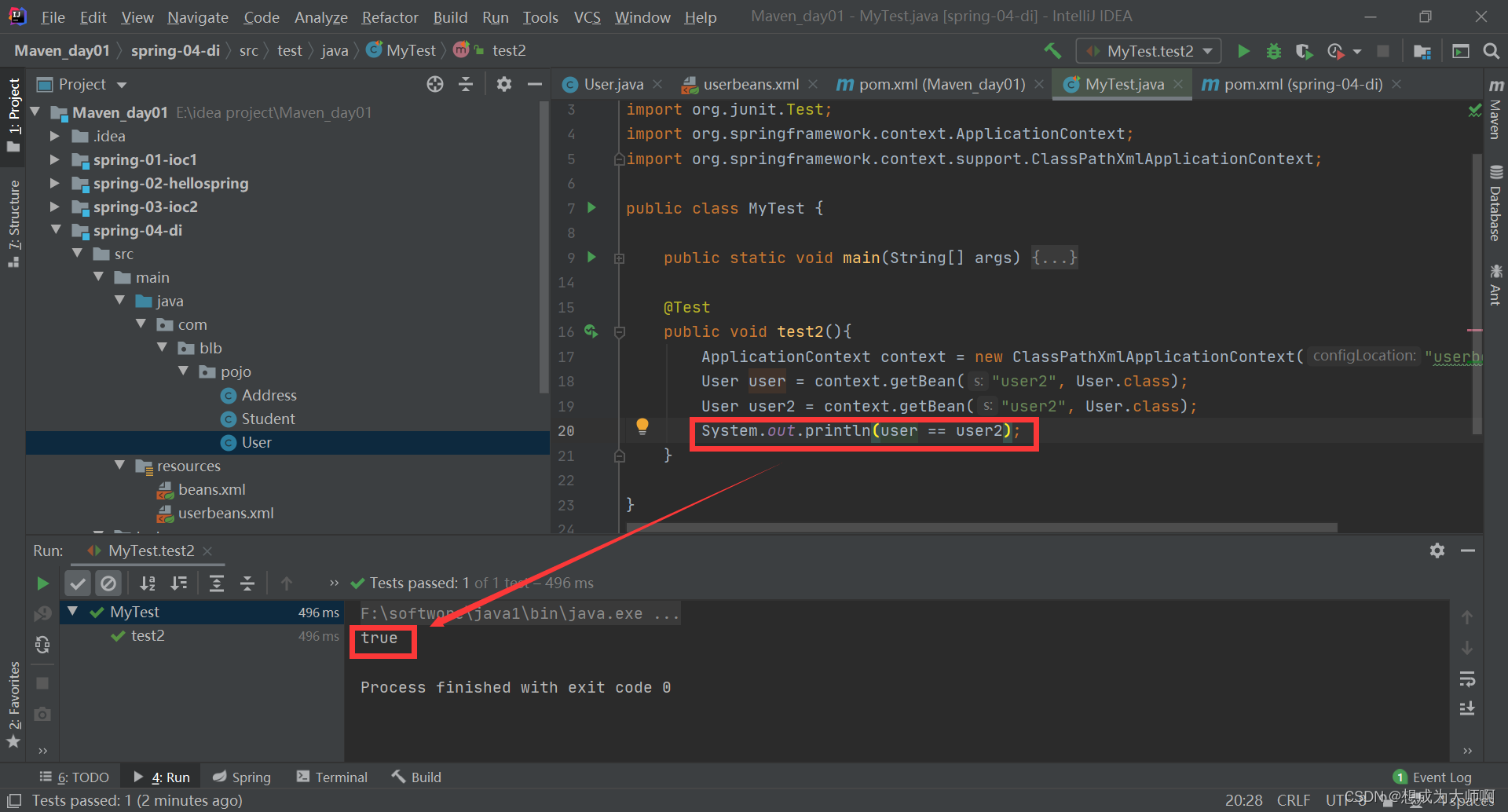Open the Database tool window
This screenshot has width=1508, height=812.
[1495, 203]
